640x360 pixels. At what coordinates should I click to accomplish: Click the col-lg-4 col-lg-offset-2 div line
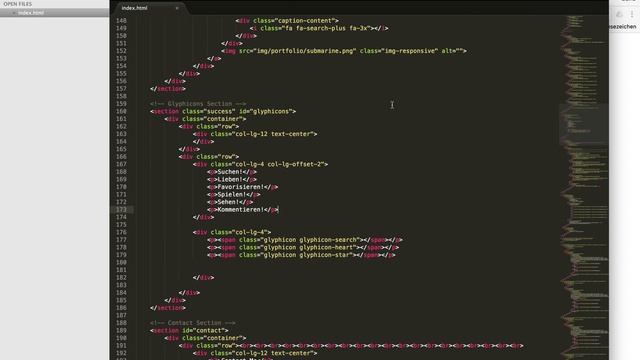pos(260,164)
